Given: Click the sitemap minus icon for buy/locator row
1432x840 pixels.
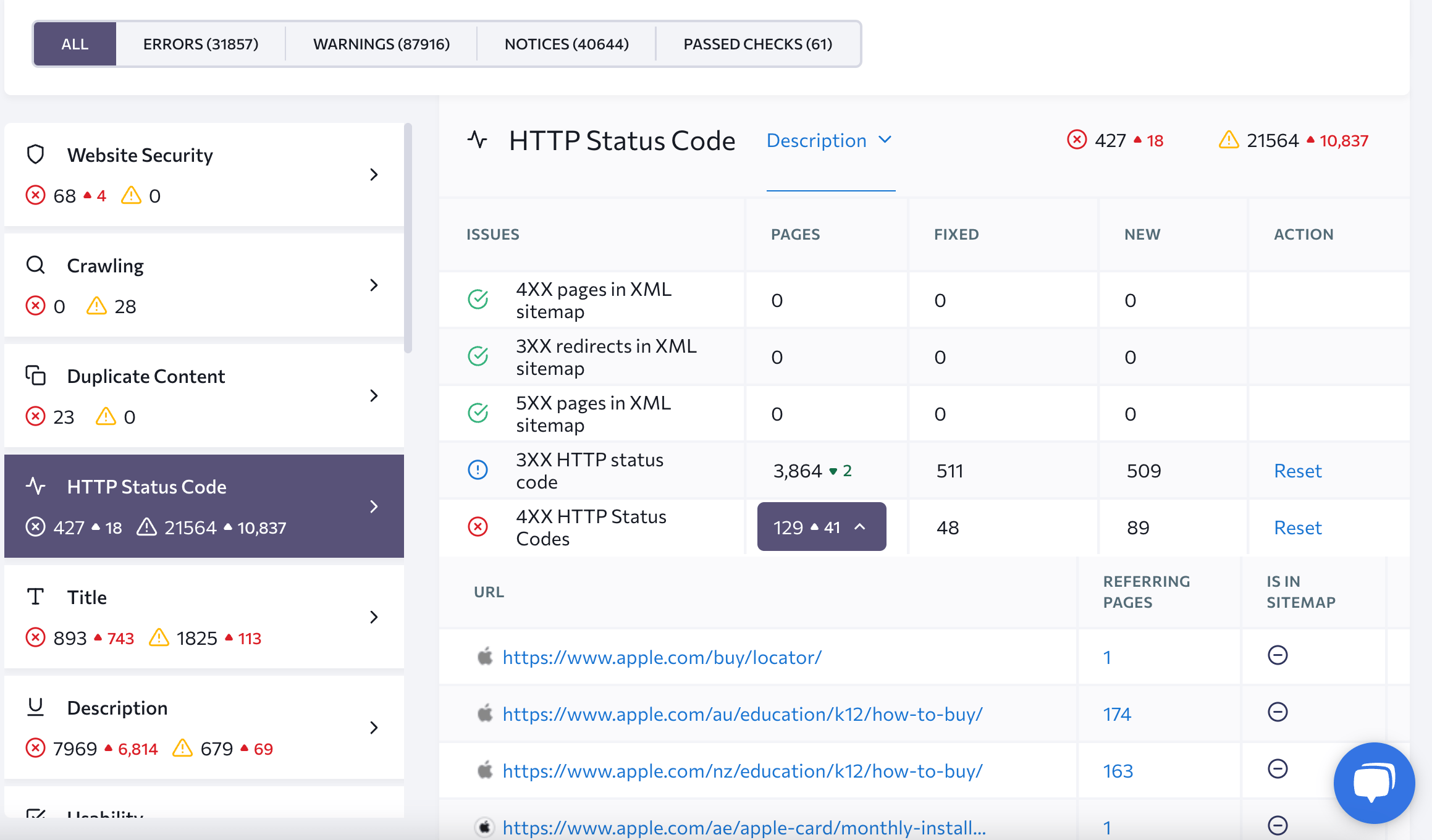Looking at the screenshot, I should coord(1278,655).
